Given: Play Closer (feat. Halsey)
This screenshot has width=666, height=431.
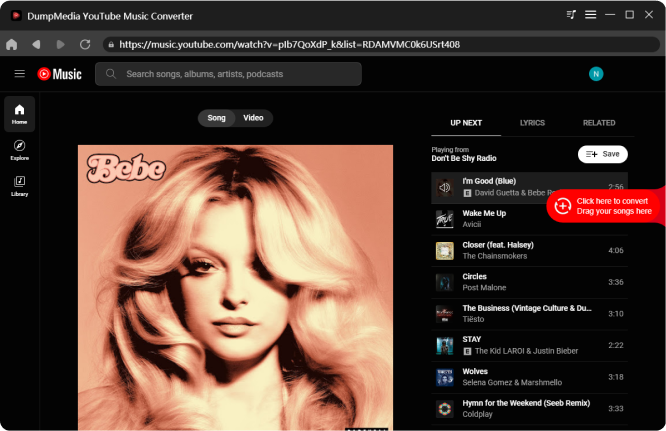Looking at the screenshot, I should click(x=529, y=251).
